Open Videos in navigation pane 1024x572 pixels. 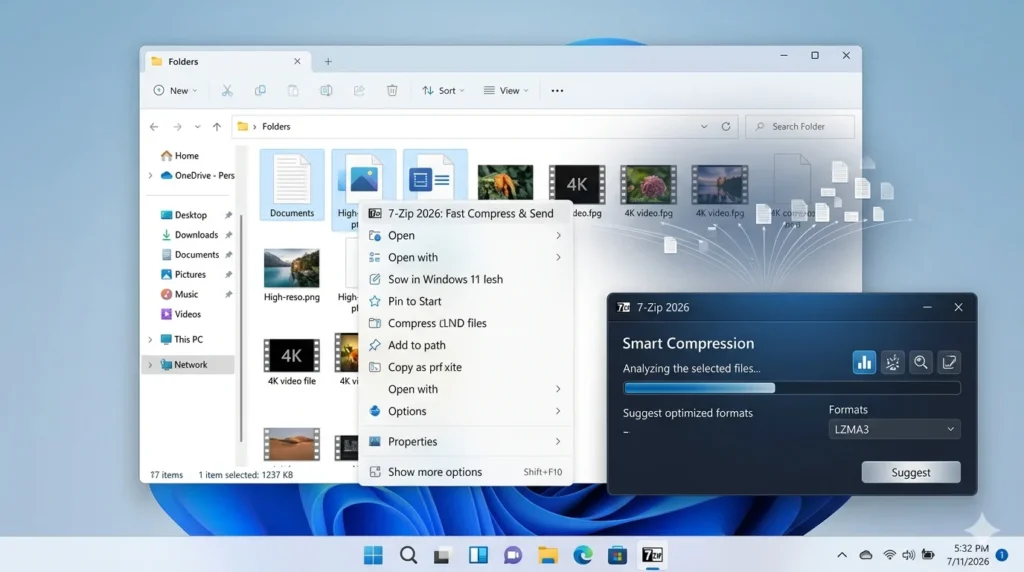pyautogui.click(x=181, y=314)
